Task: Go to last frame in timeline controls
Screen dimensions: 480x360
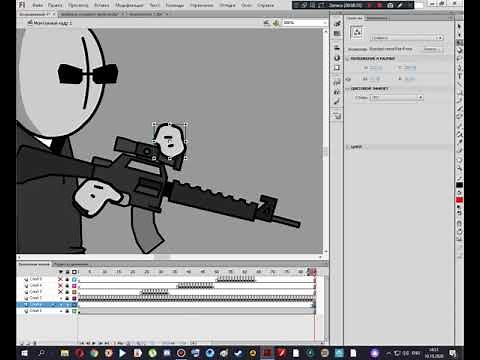Action: click(x=107, y=343)
